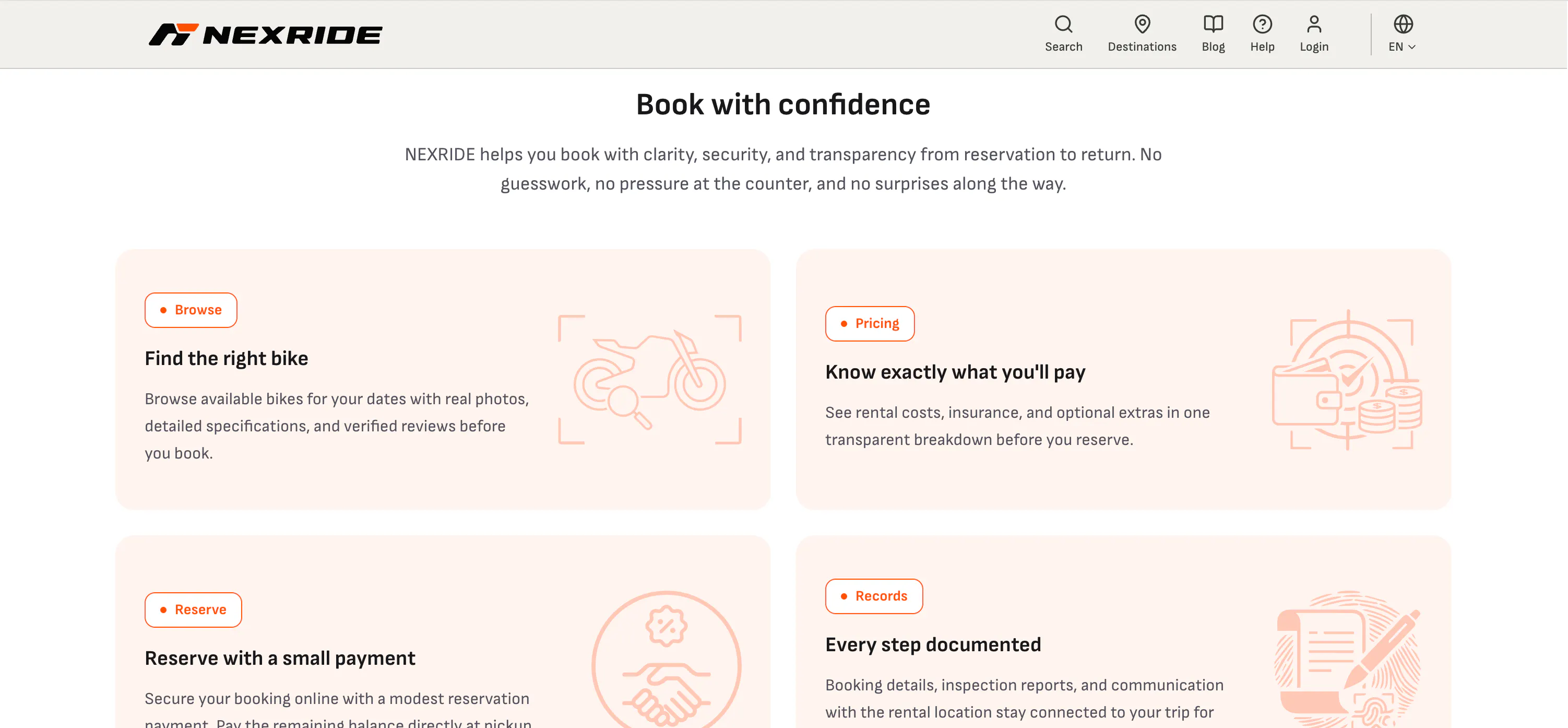Click the 'Browse available bikes' description
The height and width of the screenshot is (728, 1568).
(x=337, y=426)
